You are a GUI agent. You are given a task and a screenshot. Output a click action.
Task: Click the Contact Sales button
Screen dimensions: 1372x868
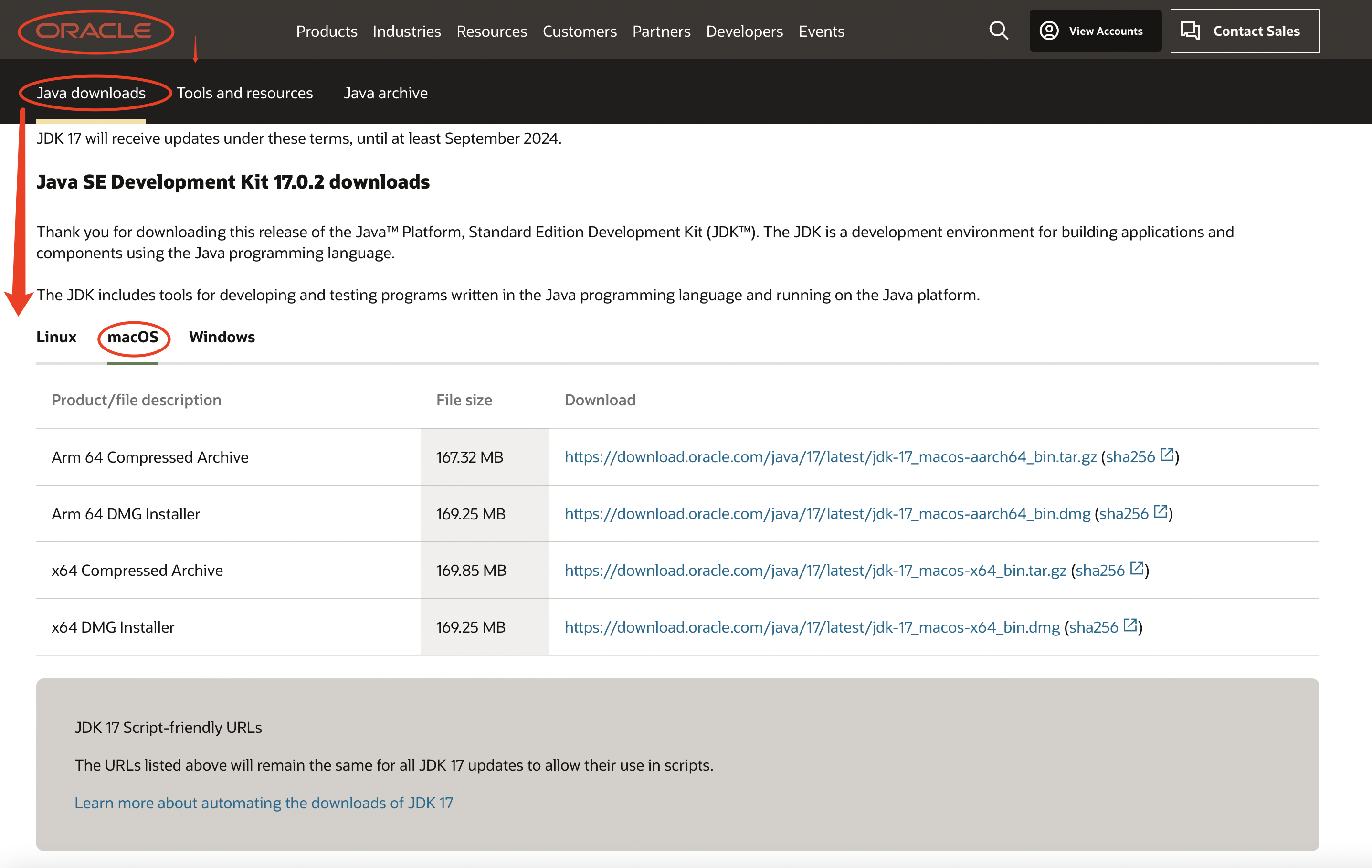click(x=1245, y=31)
